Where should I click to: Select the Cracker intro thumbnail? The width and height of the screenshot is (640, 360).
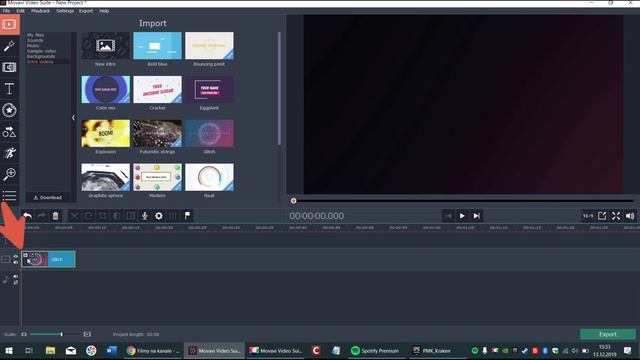click(157, 89)
